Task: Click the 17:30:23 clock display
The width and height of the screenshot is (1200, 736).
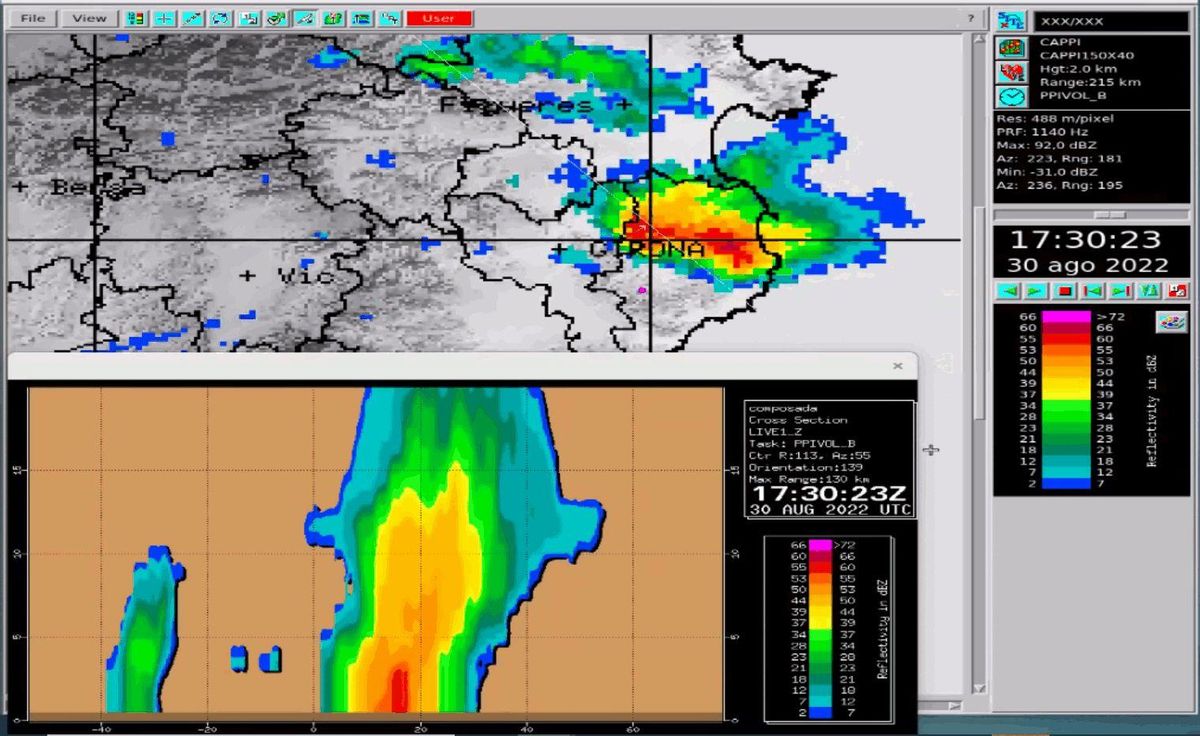Action: 1085,240
